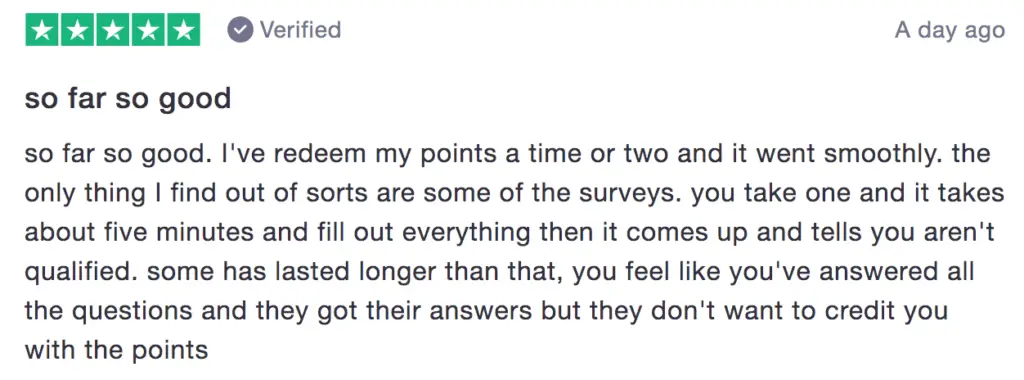Click 'with the points' on last line
1024x380 pixels.
click(x=116, y=351)
